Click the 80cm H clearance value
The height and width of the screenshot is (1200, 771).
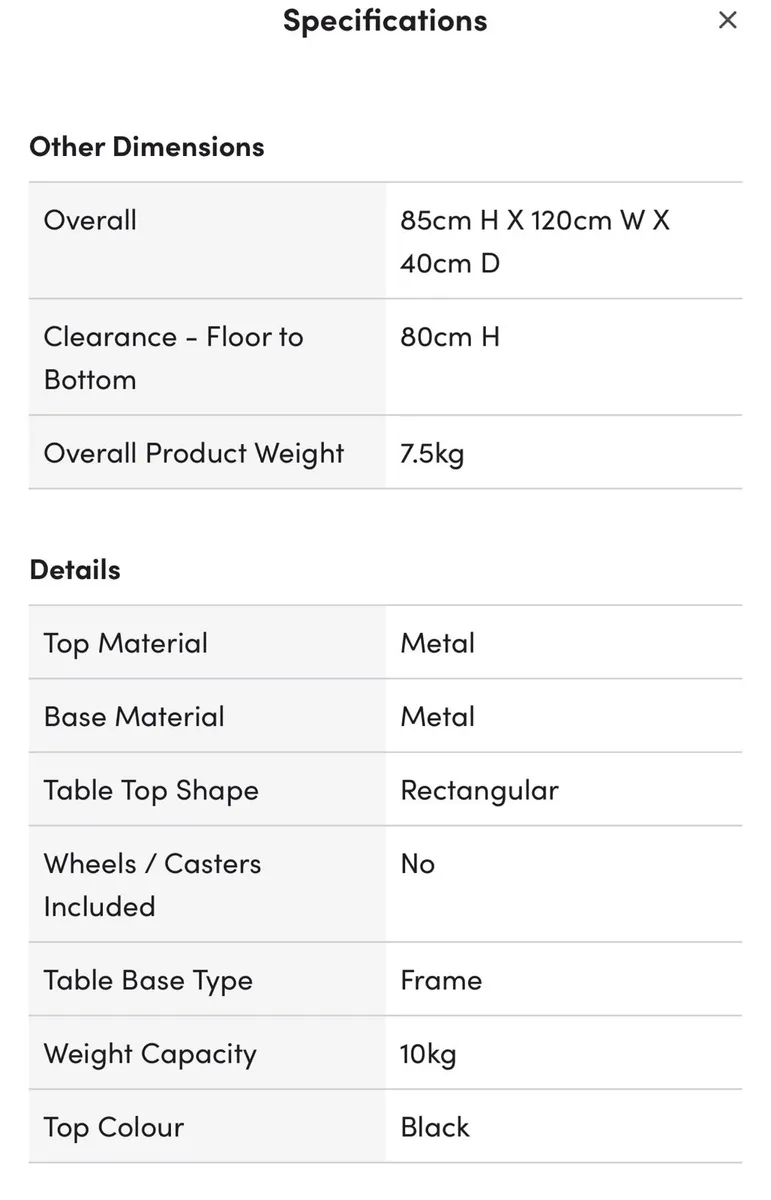(450, 337)
